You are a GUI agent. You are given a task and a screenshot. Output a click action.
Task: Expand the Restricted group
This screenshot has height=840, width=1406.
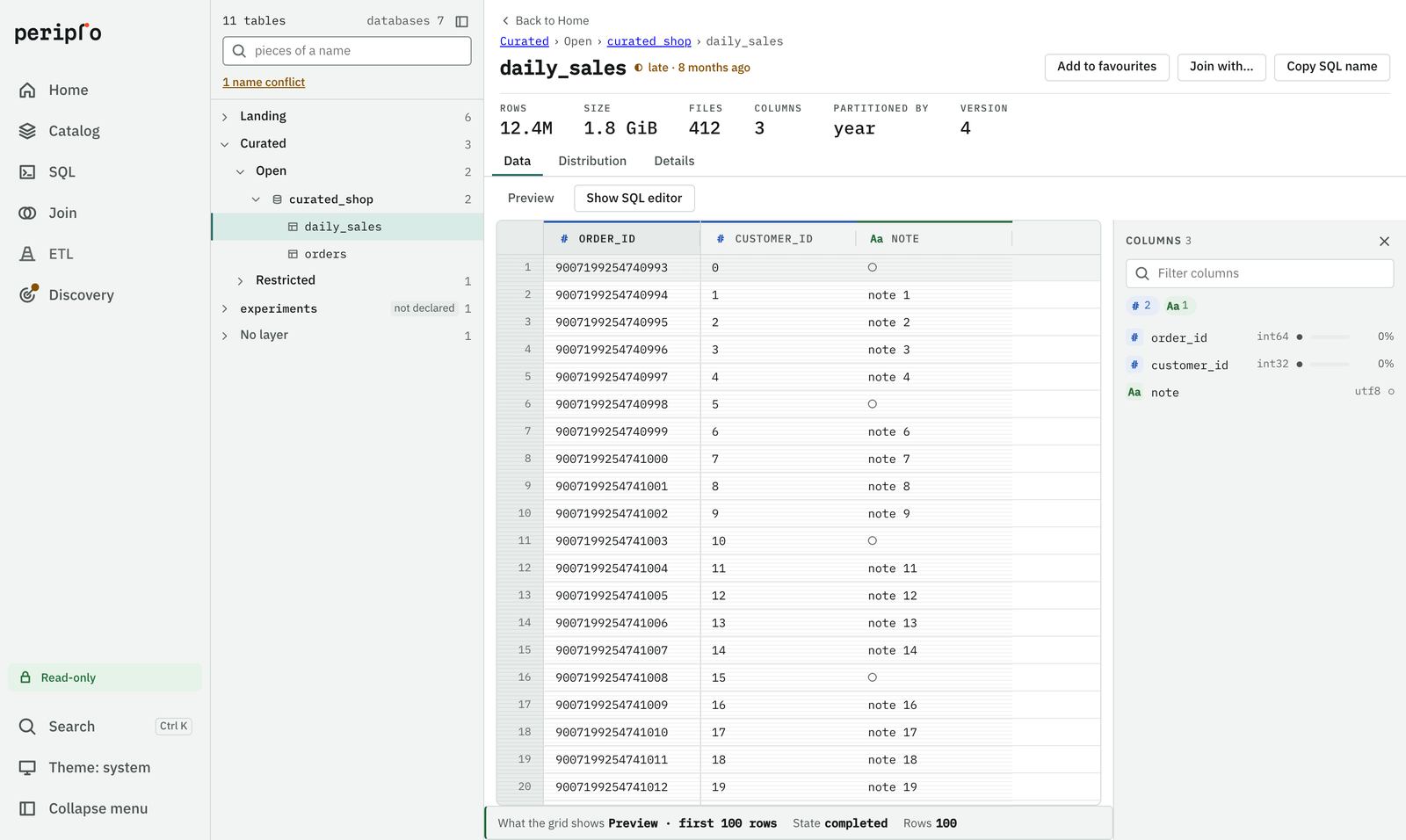[240, 281]
